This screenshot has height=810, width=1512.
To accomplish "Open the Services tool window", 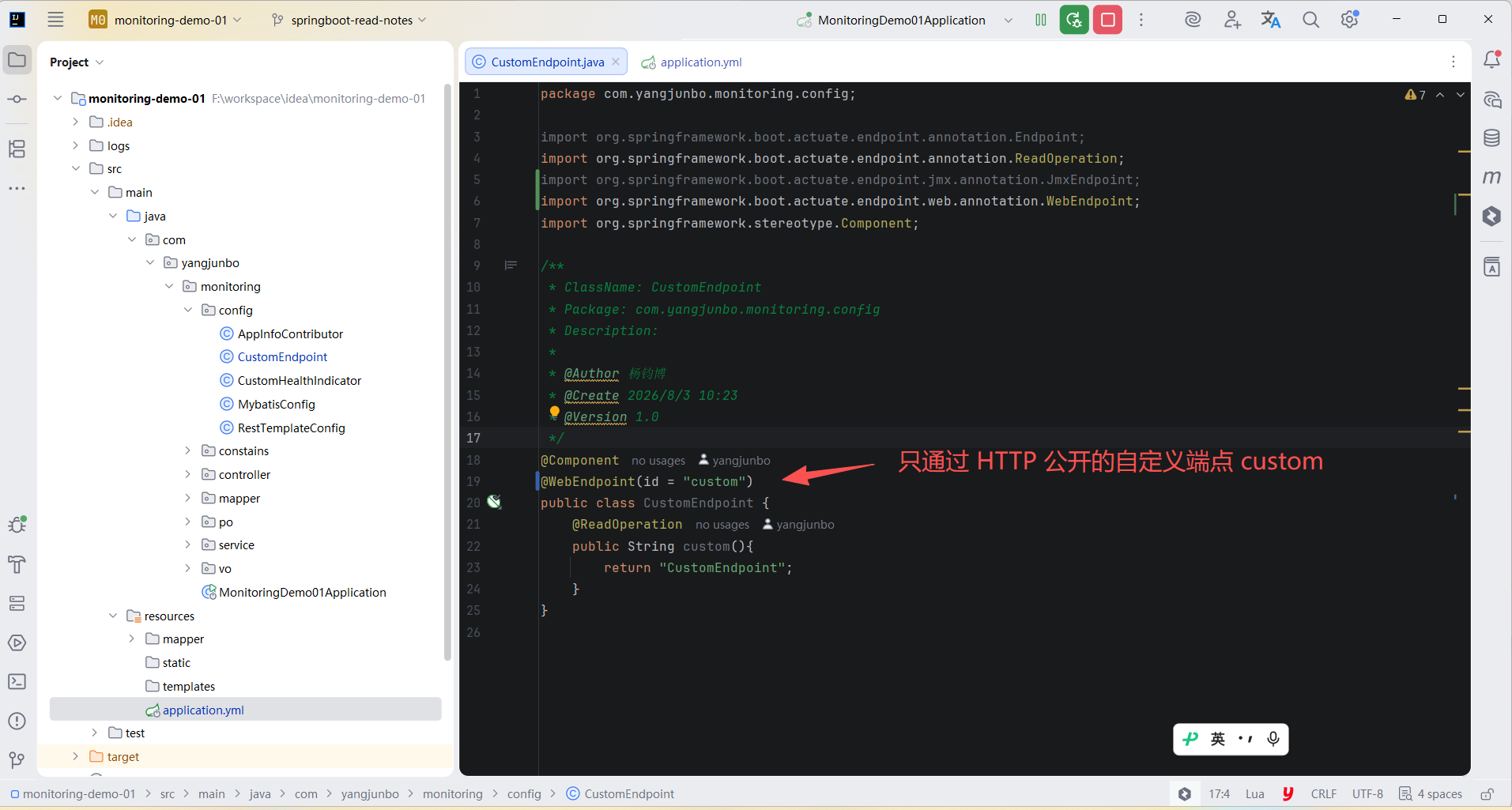I will coord(17,604).
